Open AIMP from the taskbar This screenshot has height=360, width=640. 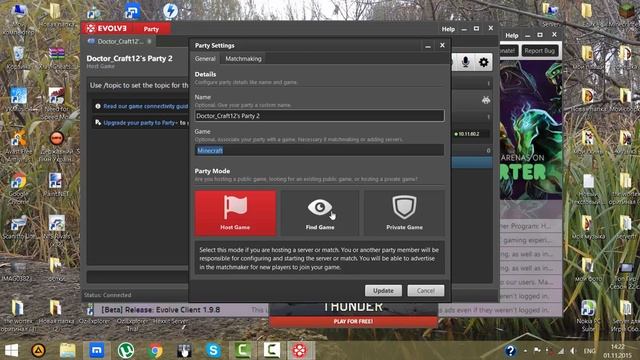click(x=38, y=351)
